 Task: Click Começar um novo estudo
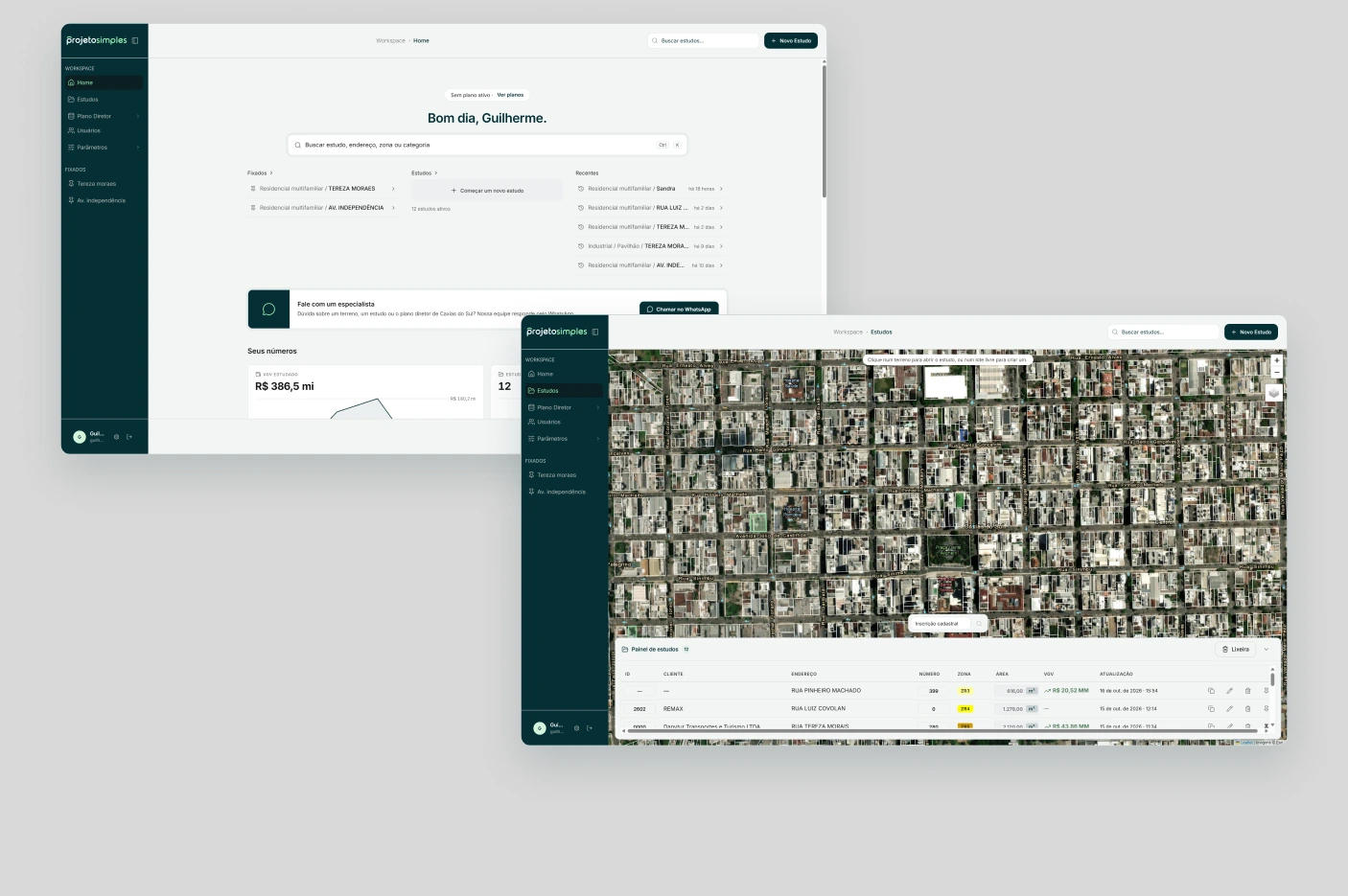coord(487,191)
